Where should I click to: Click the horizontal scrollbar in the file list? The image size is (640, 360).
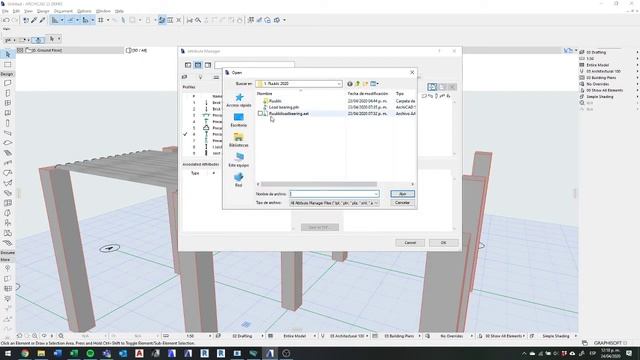coord(319,184)
